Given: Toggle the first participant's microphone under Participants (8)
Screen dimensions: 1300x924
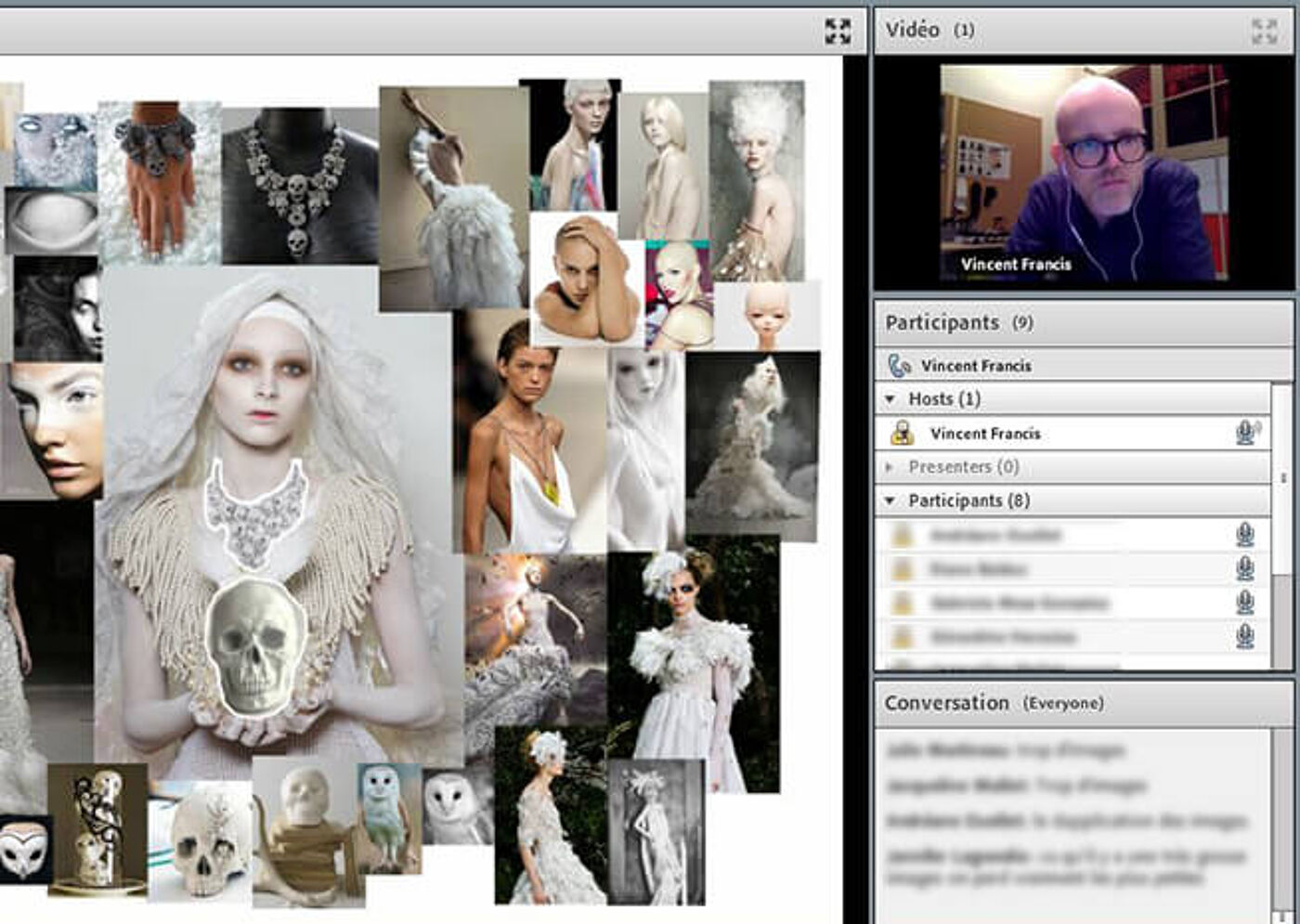Looking at the screenshot, I should [1245, 535].
